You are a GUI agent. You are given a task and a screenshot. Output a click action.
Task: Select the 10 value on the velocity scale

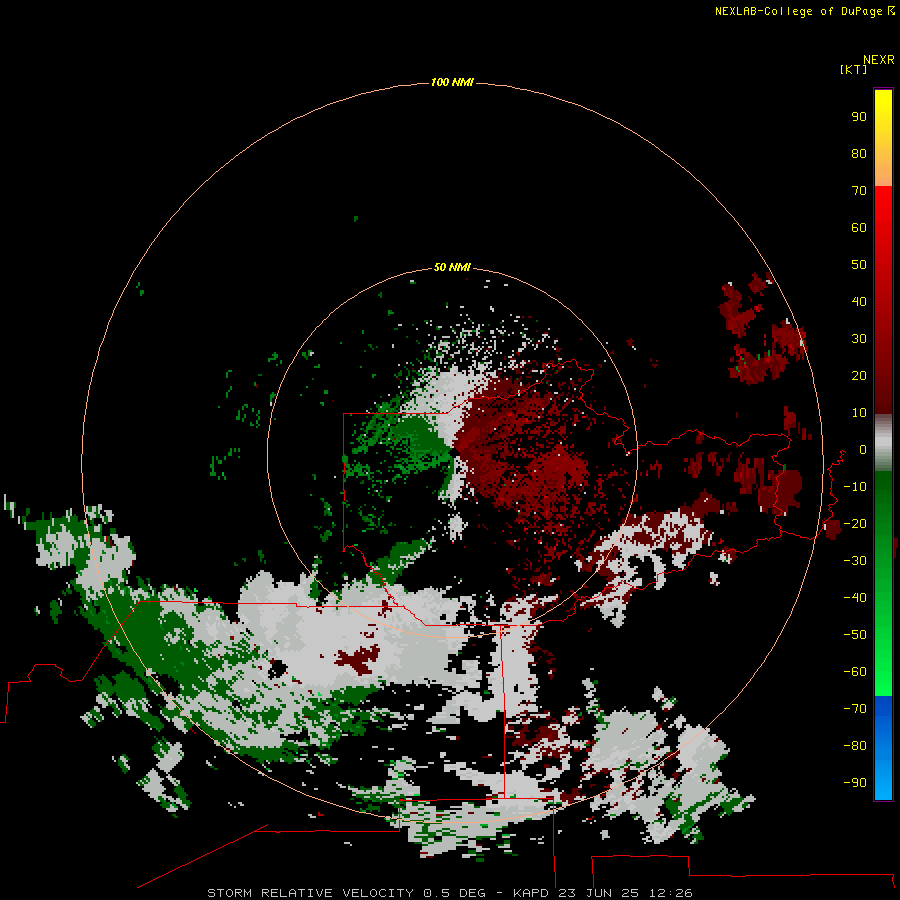859,413
